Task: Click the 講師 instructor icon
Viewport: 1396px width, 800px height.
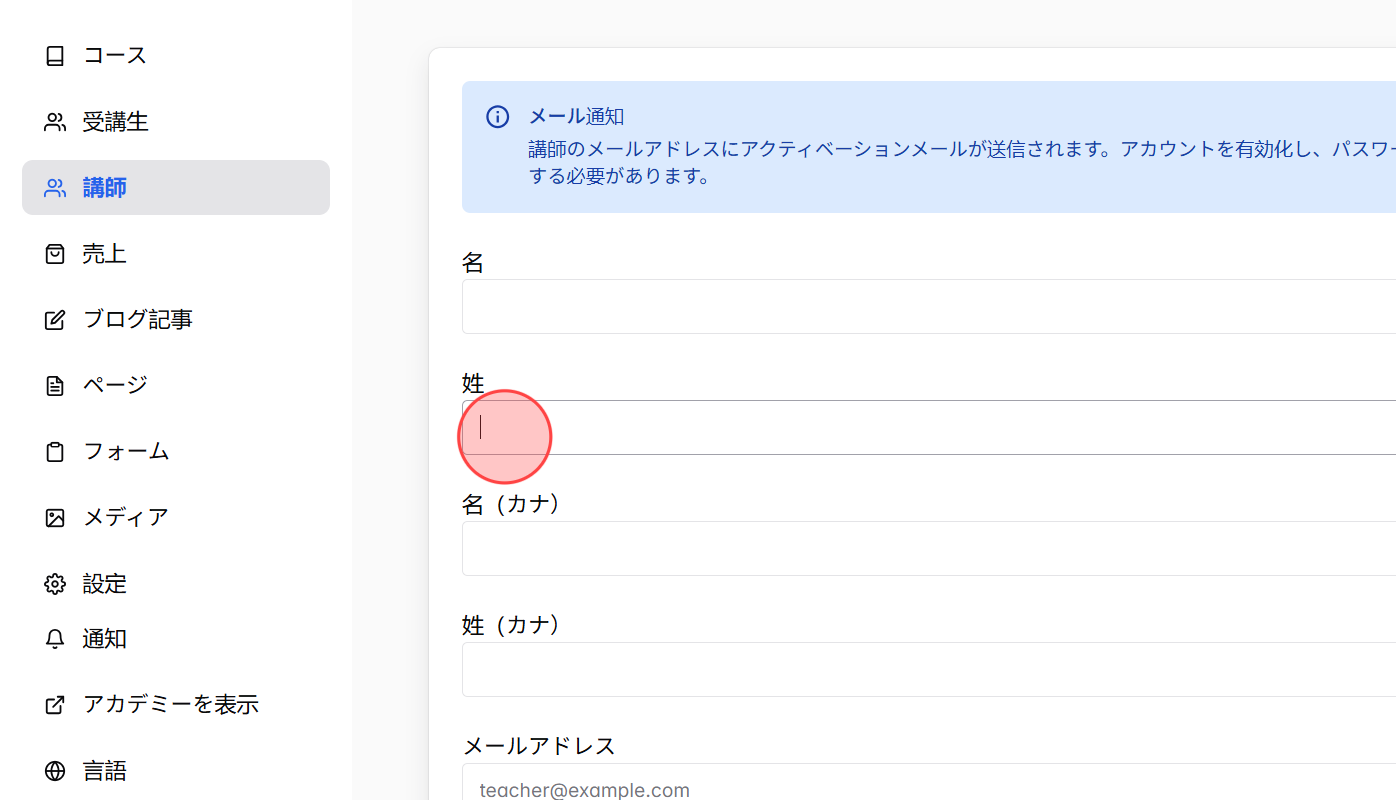Action: pos(55,187)
